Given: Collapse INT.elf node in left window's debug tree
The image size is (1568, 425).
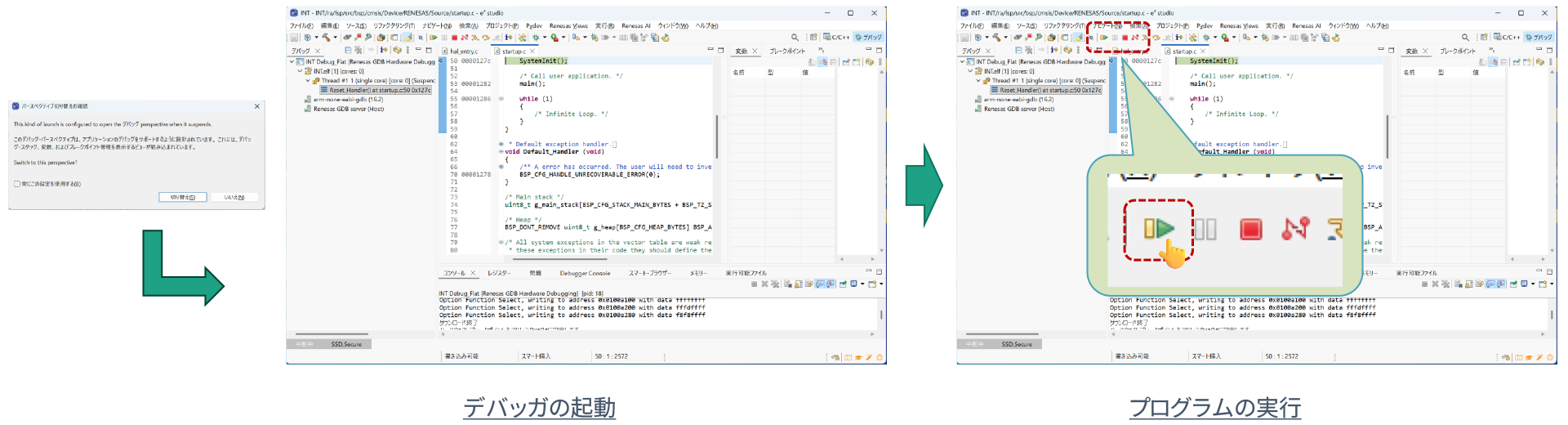Looking at the screenshot, I should point(300,71).
